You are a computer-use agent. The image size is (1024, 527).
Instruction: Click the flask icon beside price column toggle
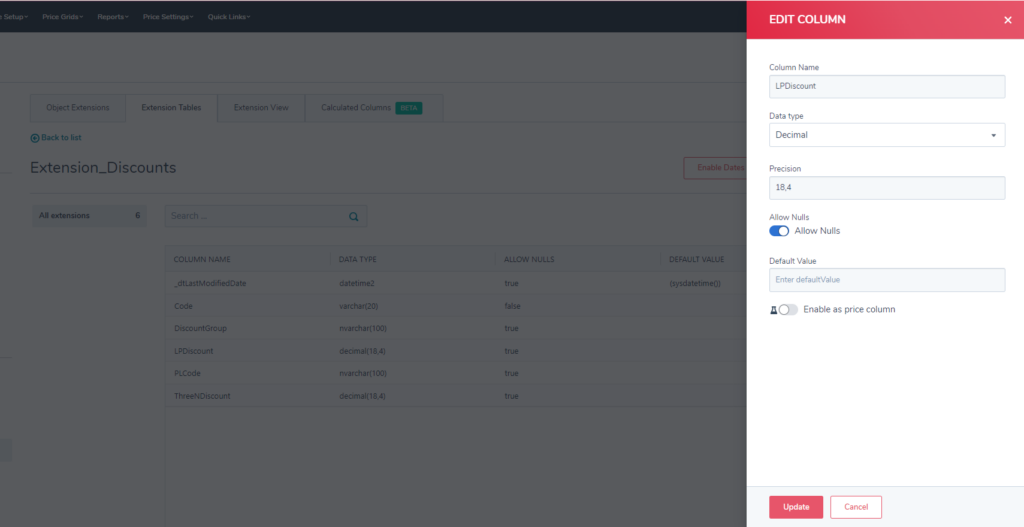(773, 310)
